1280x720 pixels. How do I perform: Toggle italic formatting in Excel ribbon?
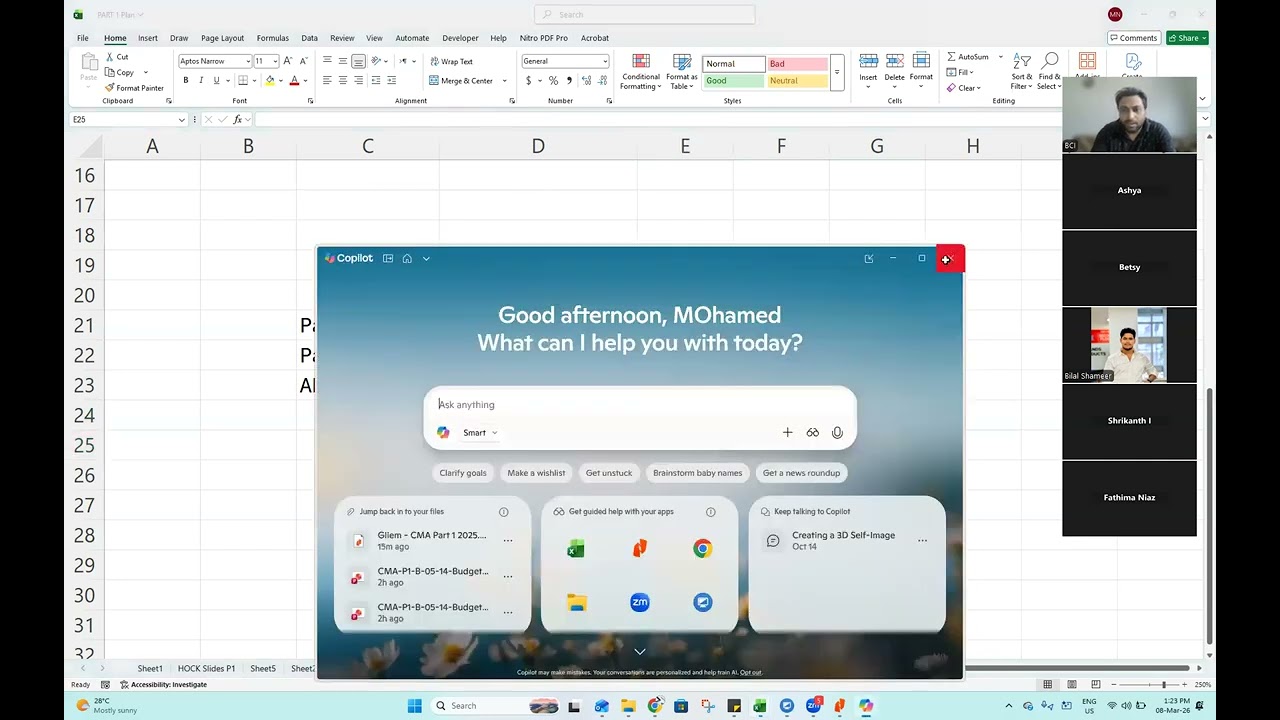pyautogui.click(x=201, y=80)
